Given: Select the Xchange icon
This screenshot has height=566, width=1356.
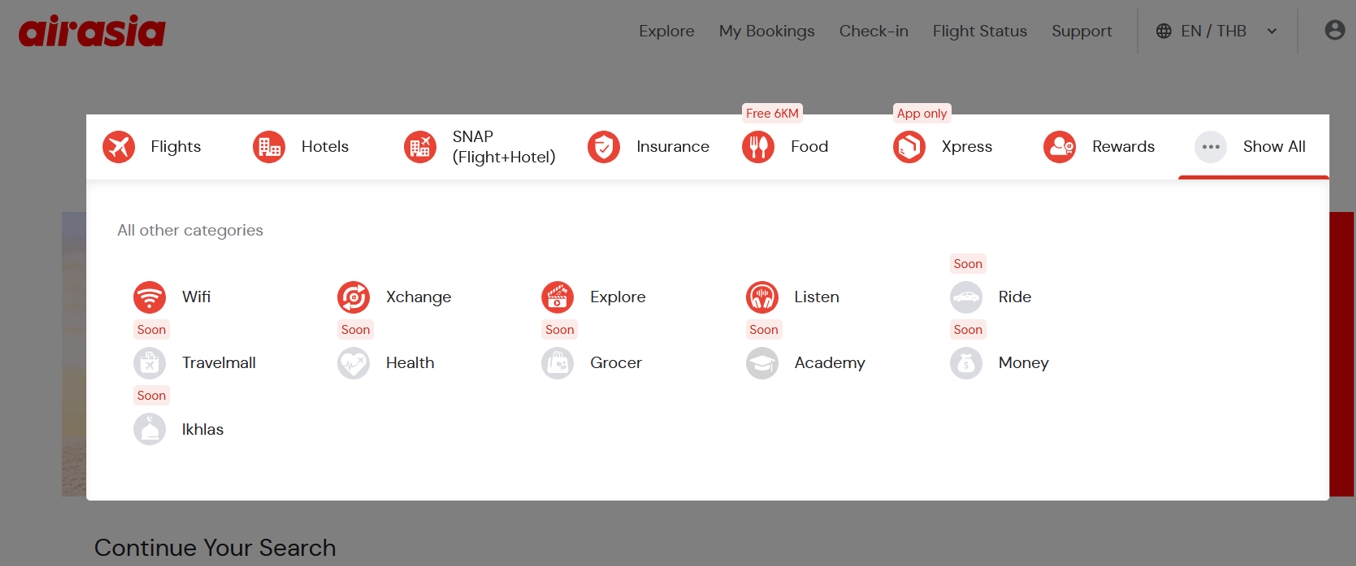Looking at the screenshot, I should pos(354,297).
